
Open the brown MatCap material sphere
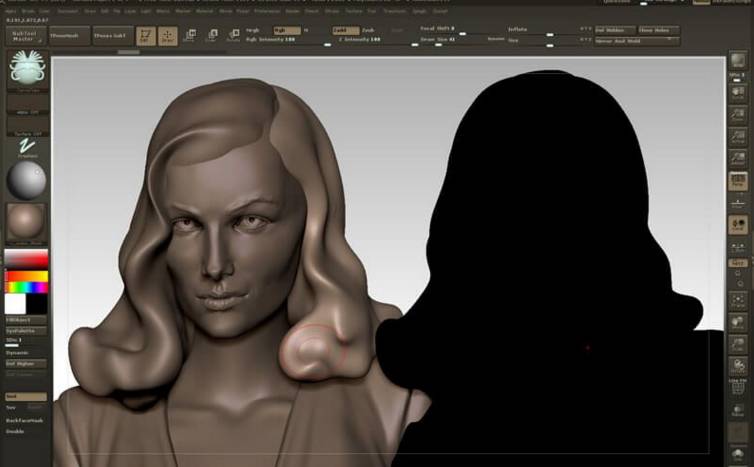pos(26,223)
